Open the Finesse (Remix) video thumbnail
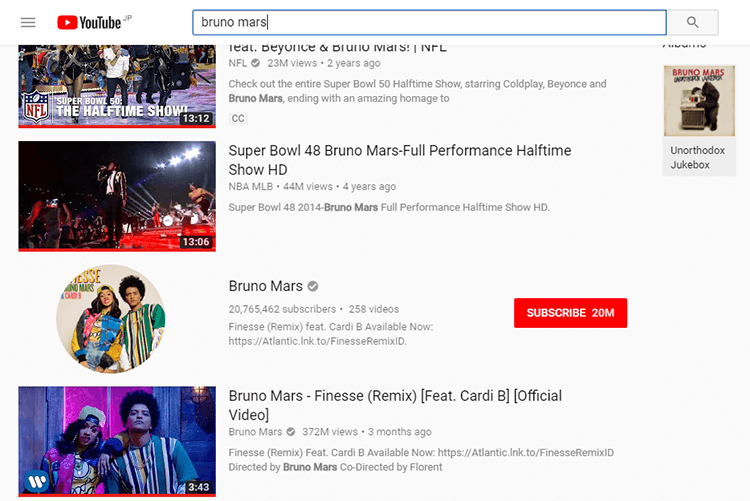The width and height of the screenshot is (750, 501). click(117, 441)
